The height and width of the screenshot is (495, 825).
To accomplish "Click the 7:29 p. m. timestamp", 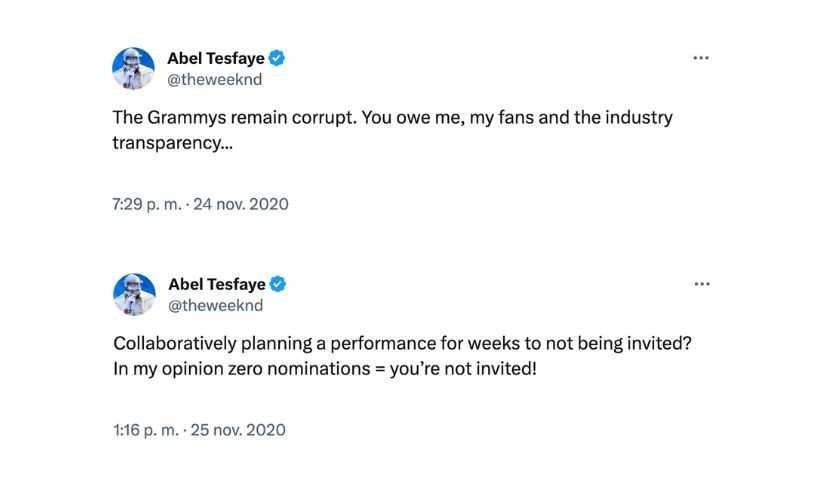I will pos(148,204).
